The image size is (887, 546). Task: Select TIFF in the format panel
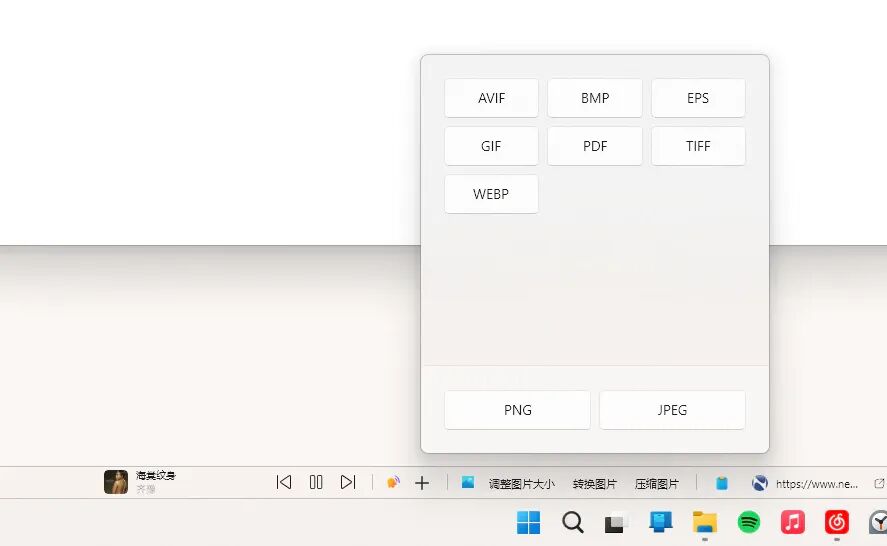coord(698,146)
